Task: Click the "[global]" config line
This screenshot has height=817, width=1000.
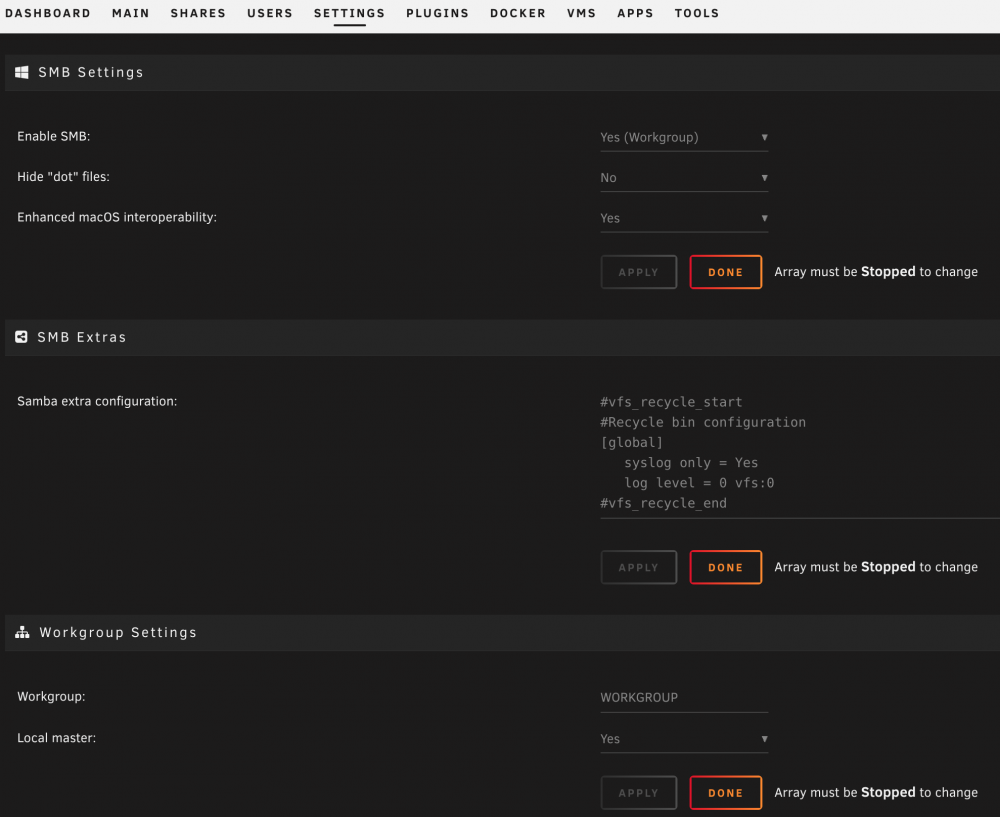Action: (x=631, y=443)
